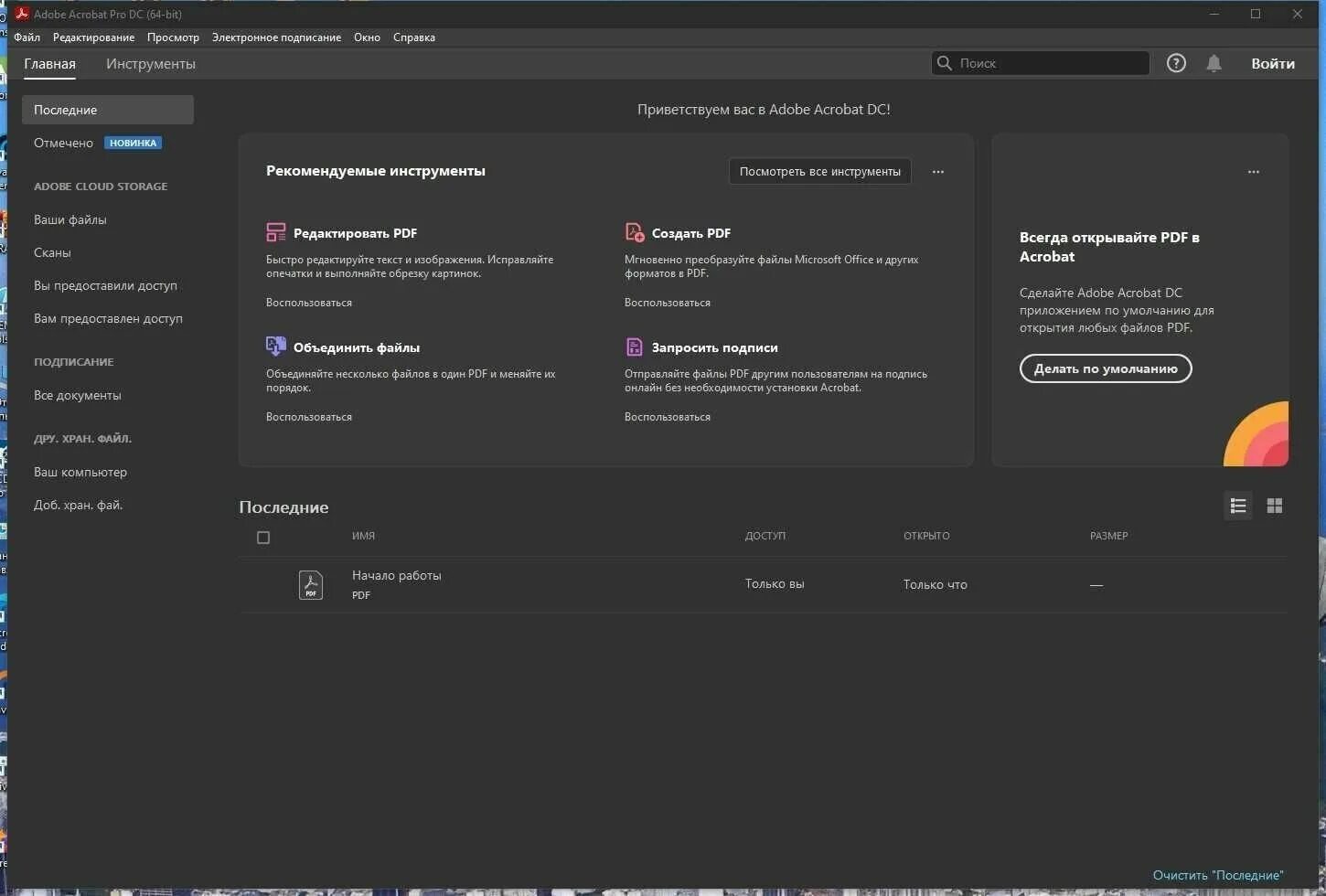Open Вам предоставлен доступ in the sidebar
The image size is (1326, 896).
pos(108,318)
